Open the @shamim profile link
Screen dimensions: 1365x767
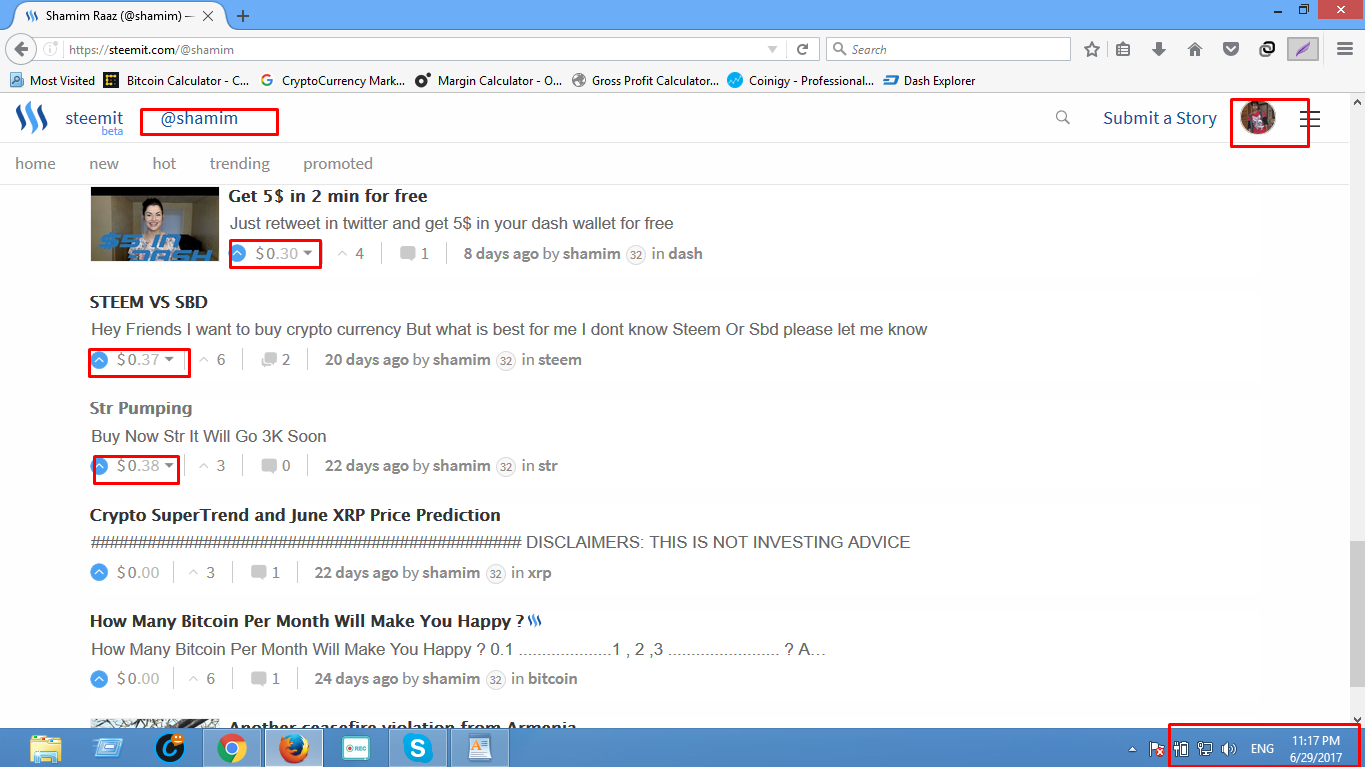click(200, 119)
